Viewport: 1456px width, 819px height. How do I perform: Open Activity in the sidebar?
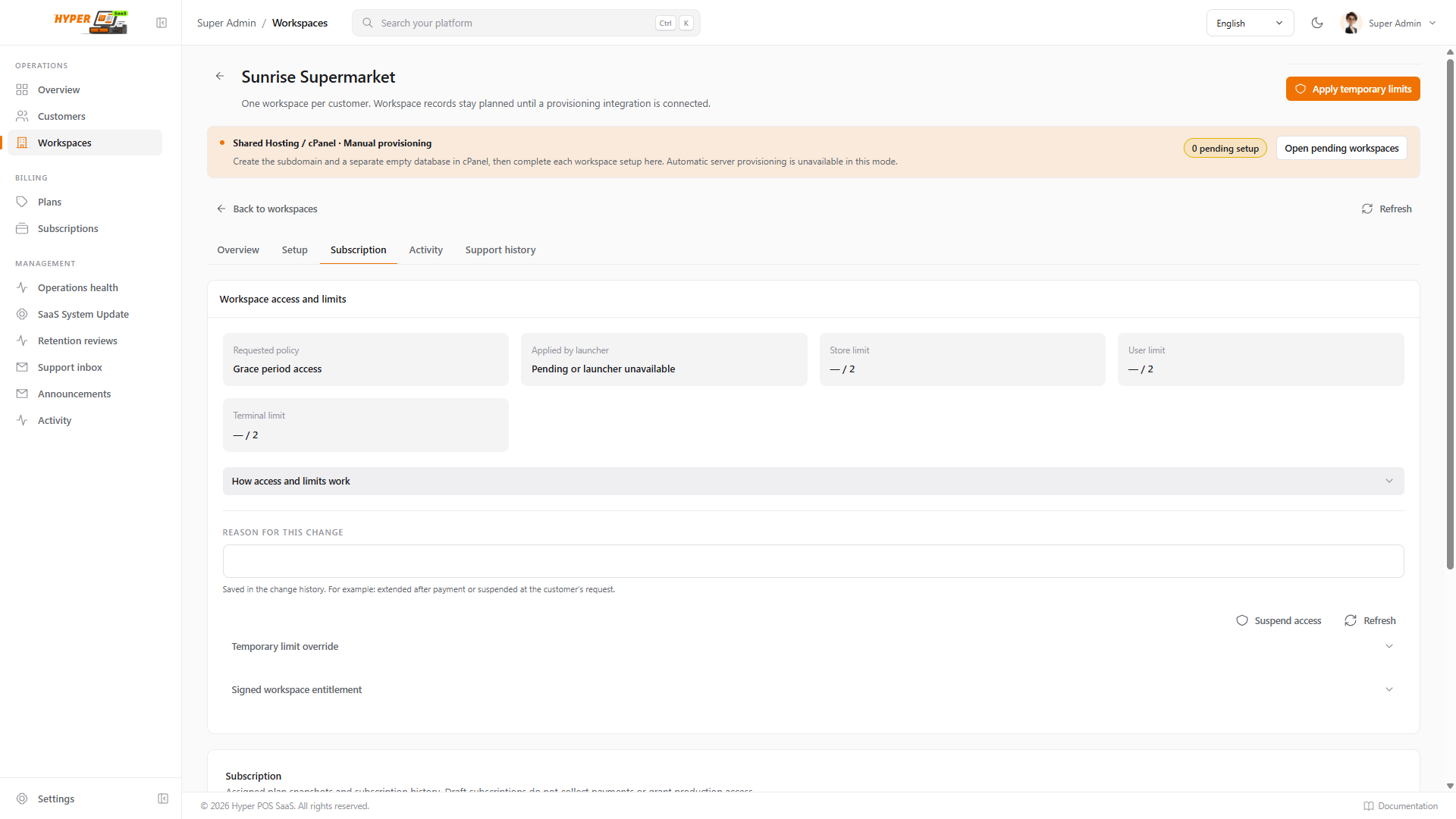pos(85,420)
